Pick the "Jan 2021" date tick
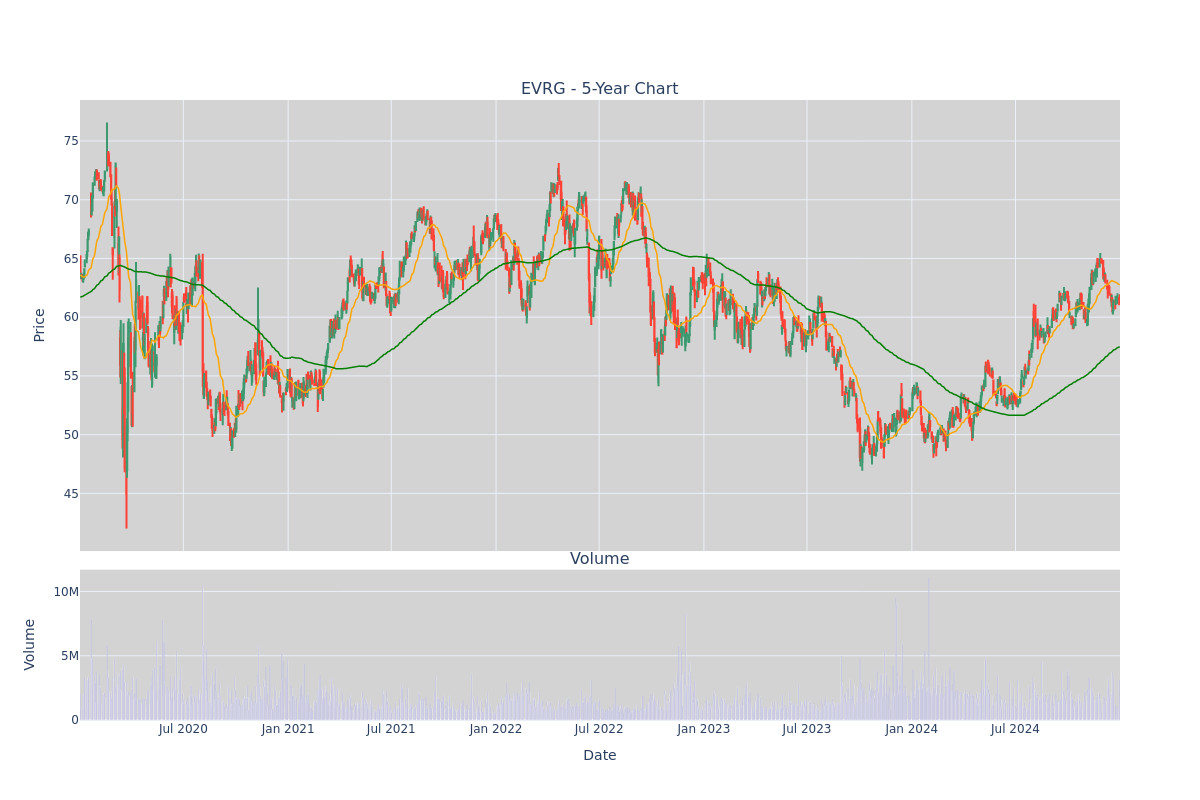This screenshot has width=1200, height=800. pyautogui.click(x=288, y=729)
